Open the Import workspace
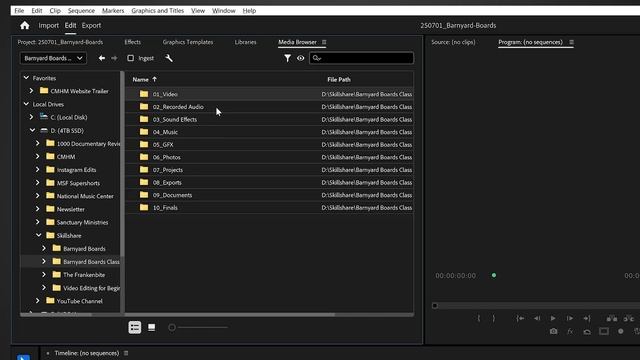The width and height of the screenshot is (640, 360). coord(49,25)
